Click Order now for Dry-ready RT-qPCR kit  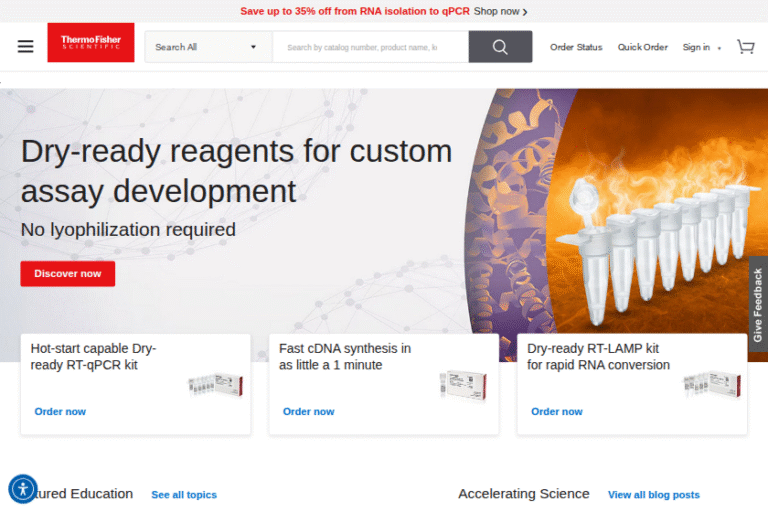click(x=60, y=411)
